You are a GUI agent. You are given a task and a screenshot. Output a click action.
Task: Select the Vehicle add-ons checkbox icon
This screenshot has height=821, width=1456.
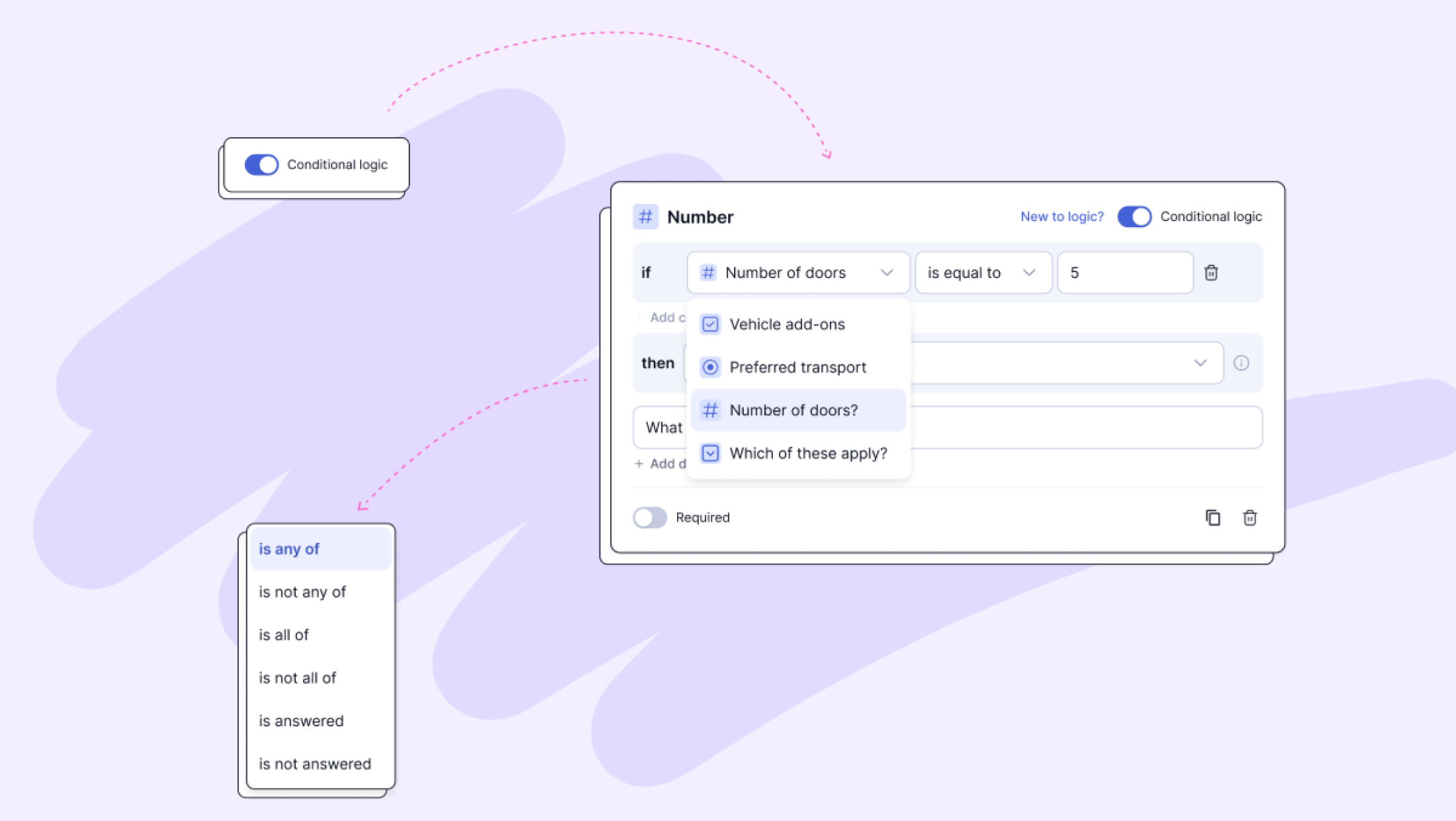click(709, 324)
